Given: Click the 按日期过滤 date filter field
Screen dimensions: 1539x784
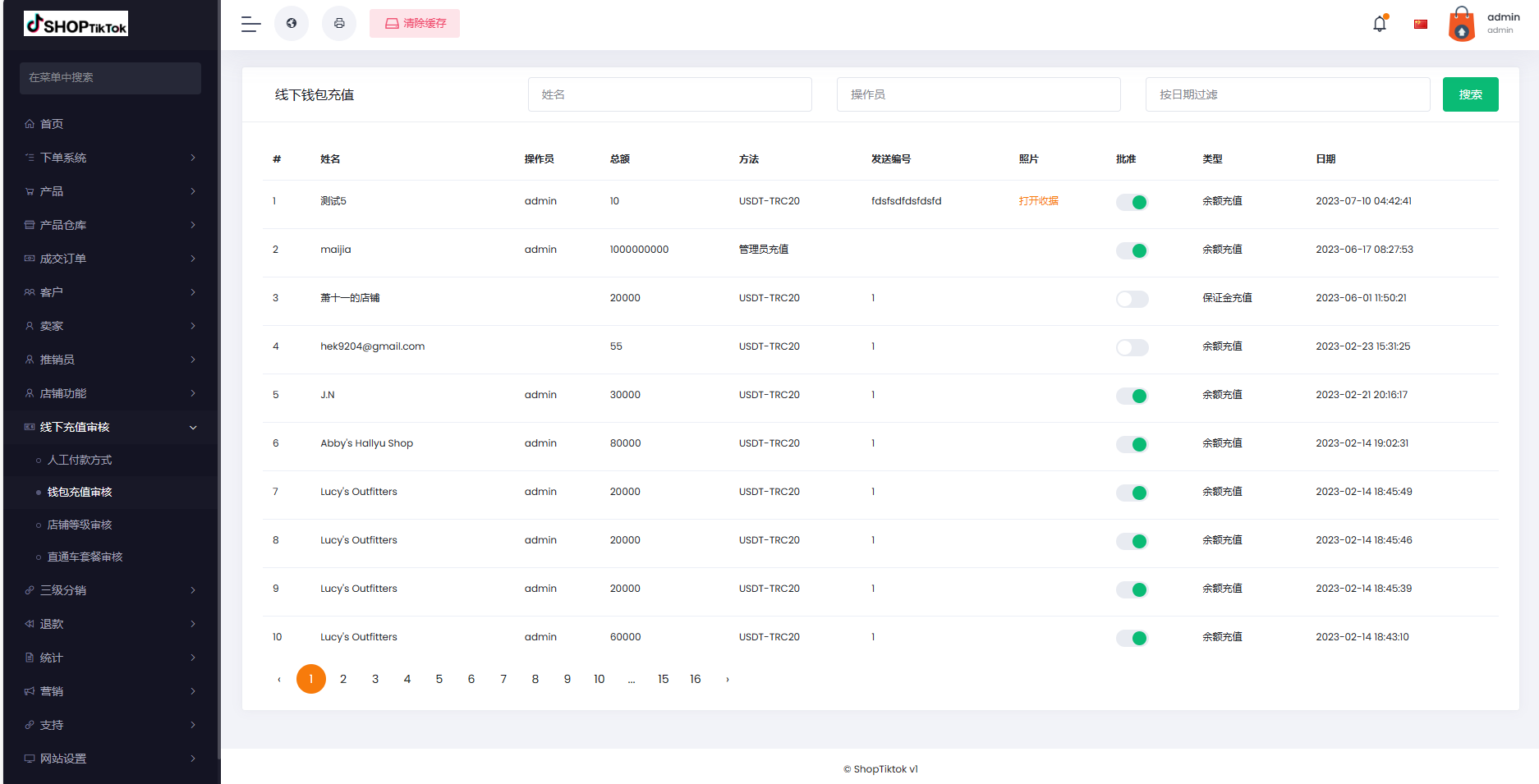Looking at the screenshot, I should click(1287, 94).
